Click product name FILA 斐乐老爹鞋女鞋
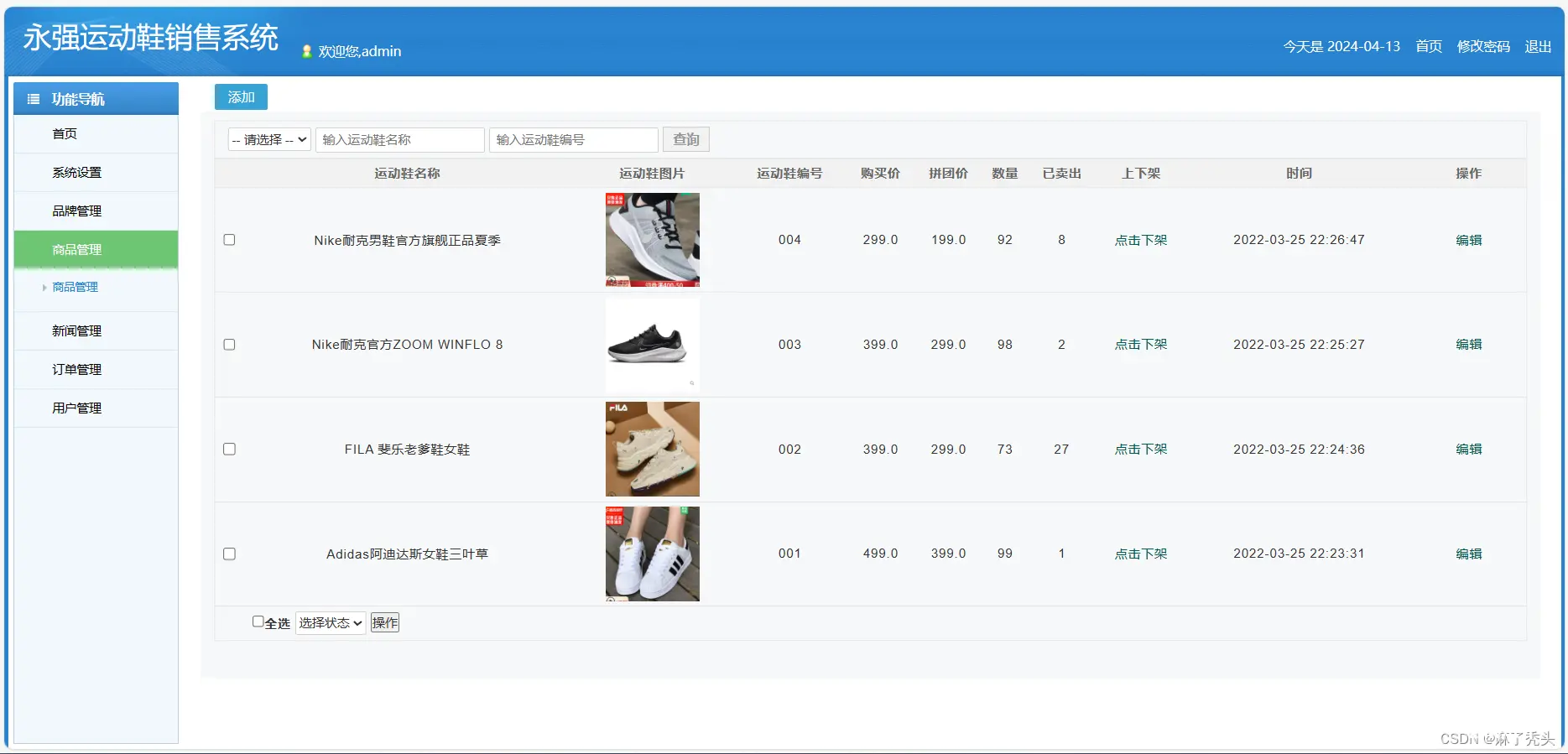 click(x=407, y=450)
